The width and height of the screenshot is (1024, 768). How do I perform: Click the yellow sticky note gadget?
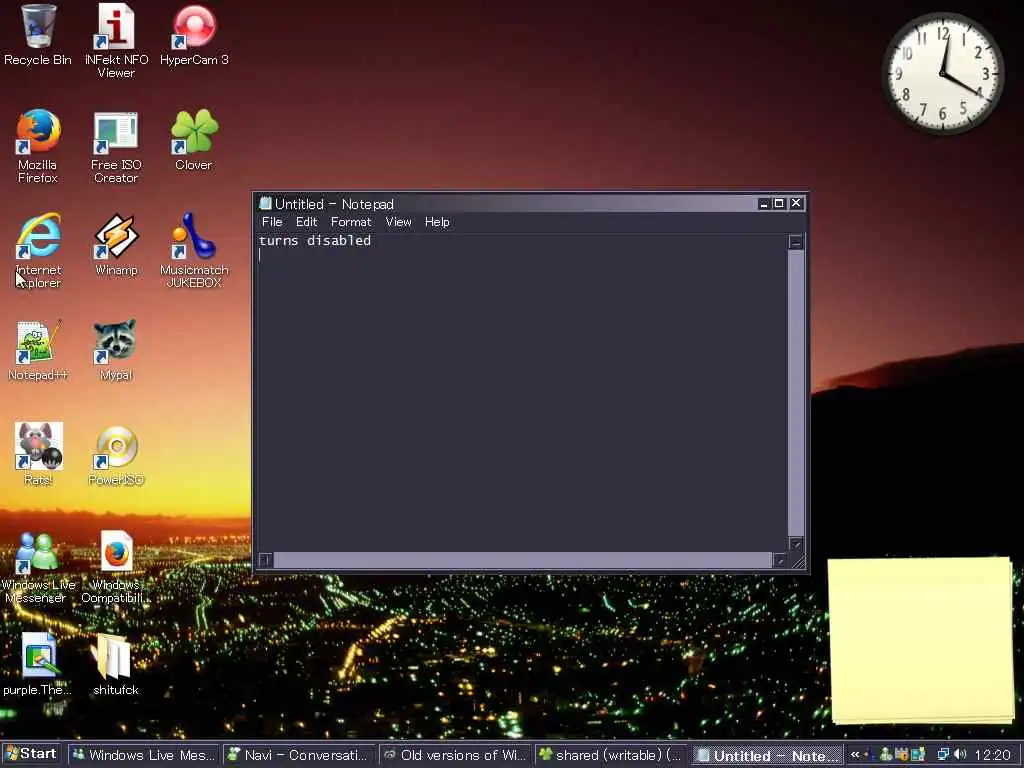921,640
